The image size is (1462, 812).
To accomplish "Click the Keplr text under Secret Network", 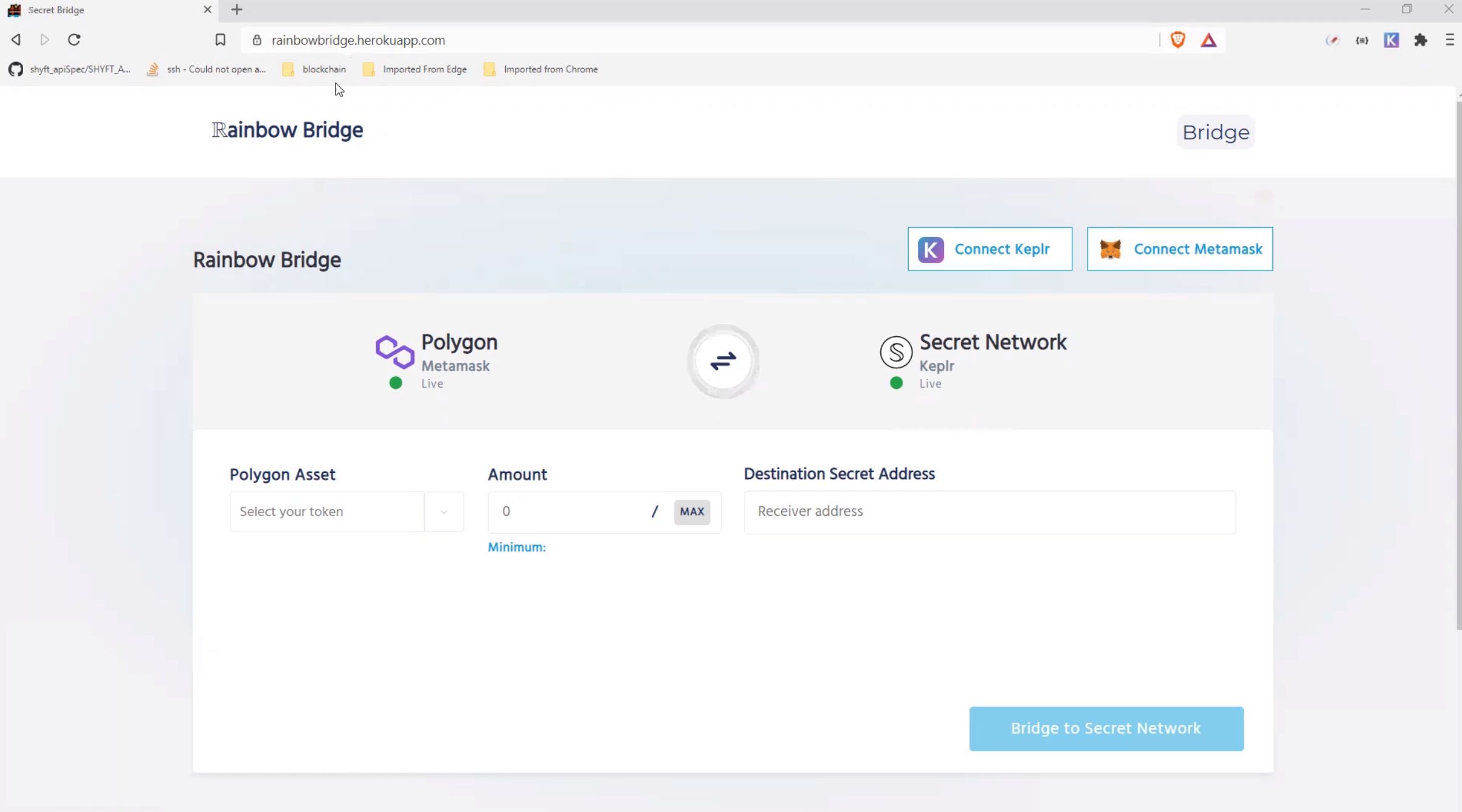I will pyautogui.click(x=936, y=366).
